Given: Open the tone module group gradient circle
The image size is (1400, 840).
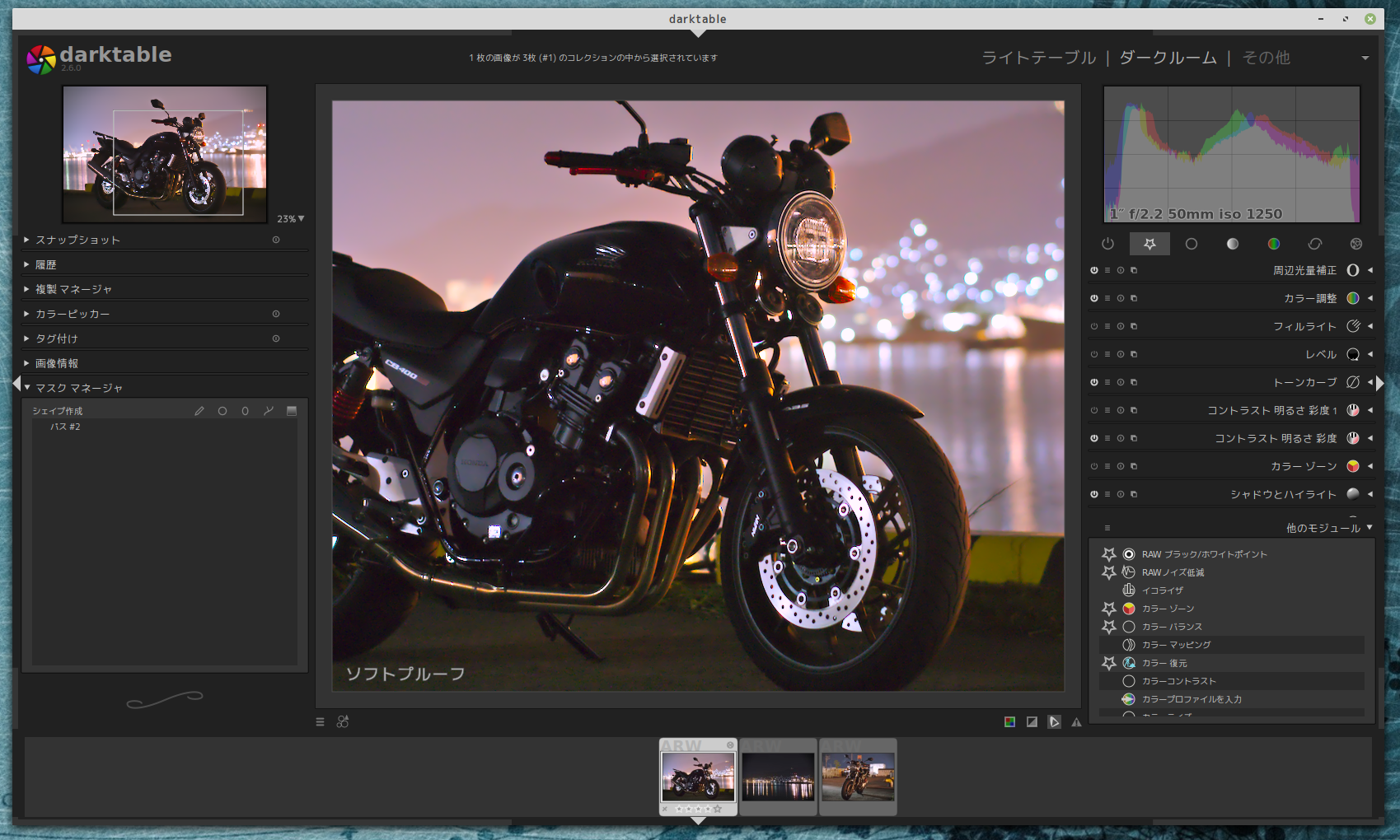Looking at the screenshot, I should (x=1232, y=244).
